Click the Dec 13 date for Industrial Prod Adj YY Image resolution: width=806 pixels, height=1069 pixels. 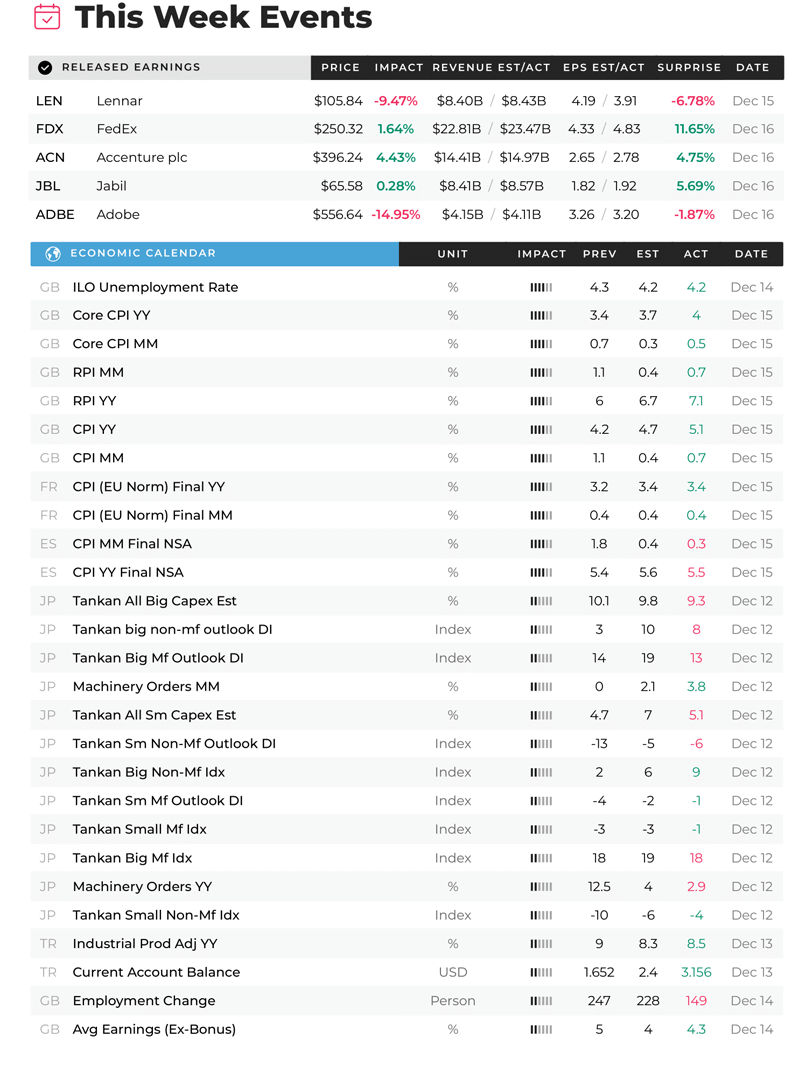point(752,944)
